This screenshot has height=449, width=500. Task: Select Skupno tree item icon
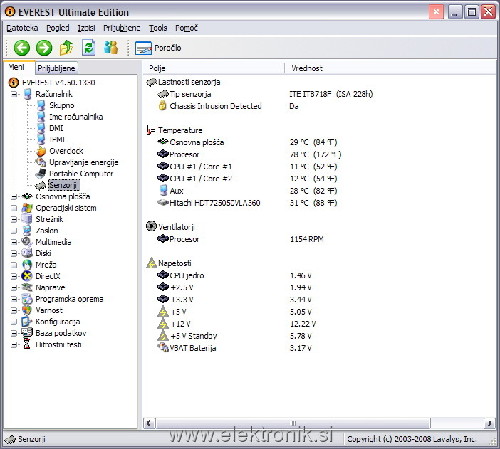(41, 105)
